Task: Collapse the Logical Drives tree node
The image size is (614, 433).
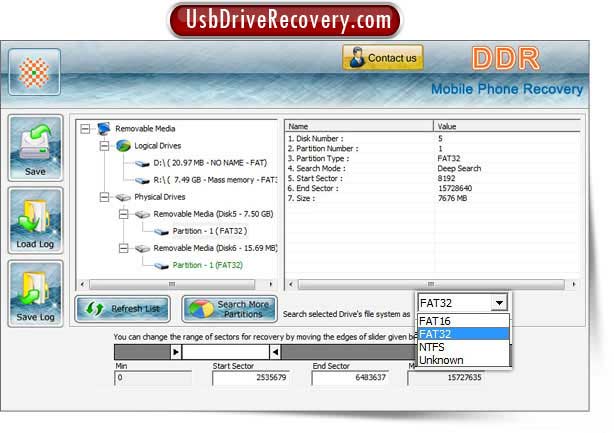Action: pyautogui.click(x=105, y=146)
